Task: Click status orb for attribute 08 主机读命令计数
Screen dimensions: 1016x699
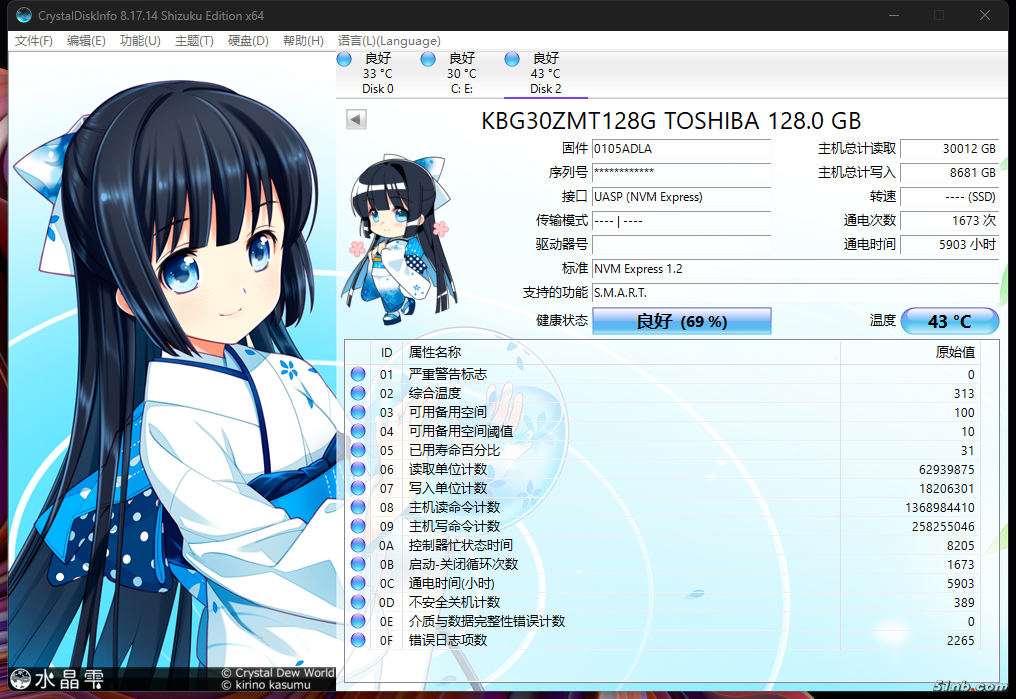Action: (358, 507)
